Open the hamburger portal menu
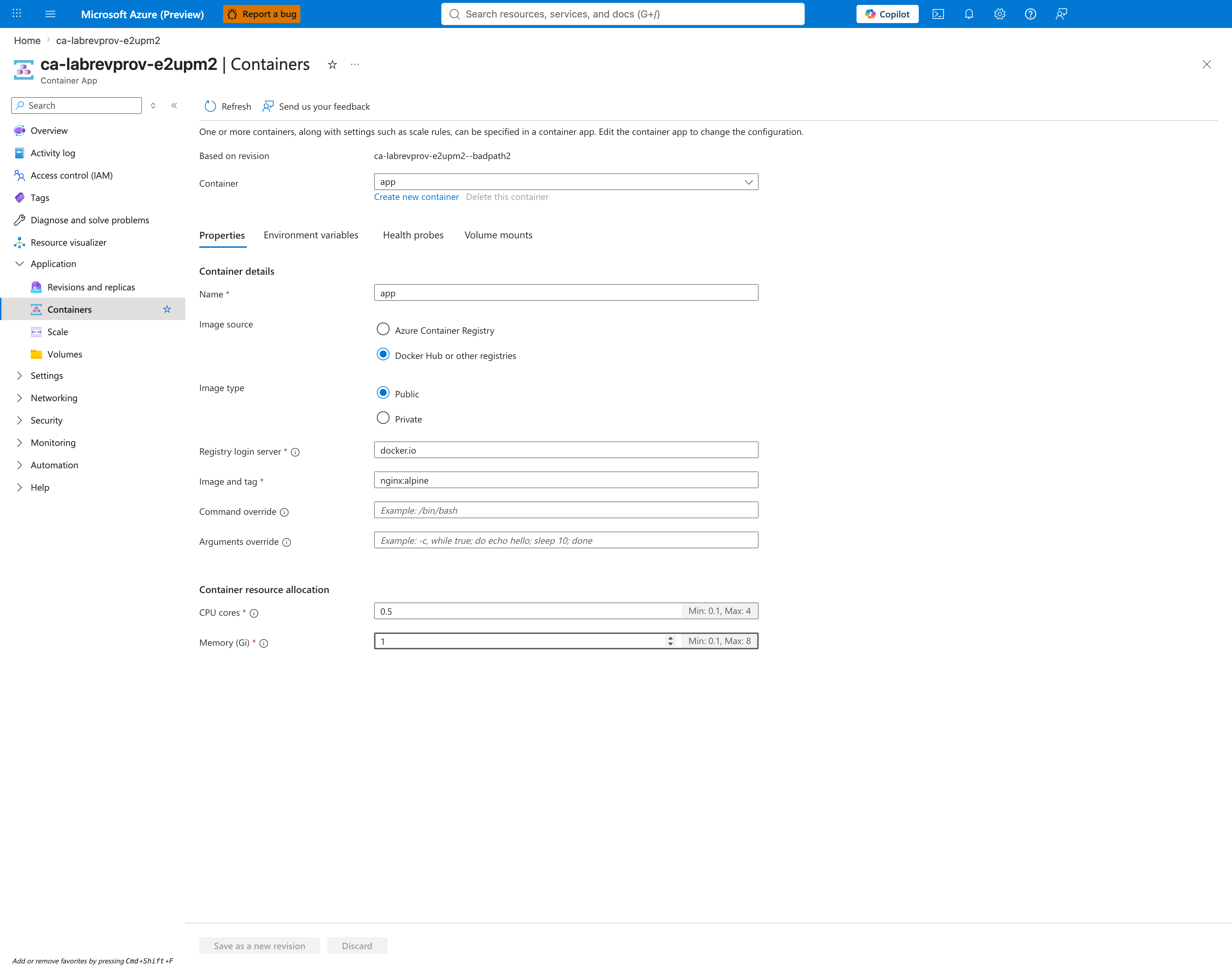This screenshot has width=1232, height=968. coord(50,14)
